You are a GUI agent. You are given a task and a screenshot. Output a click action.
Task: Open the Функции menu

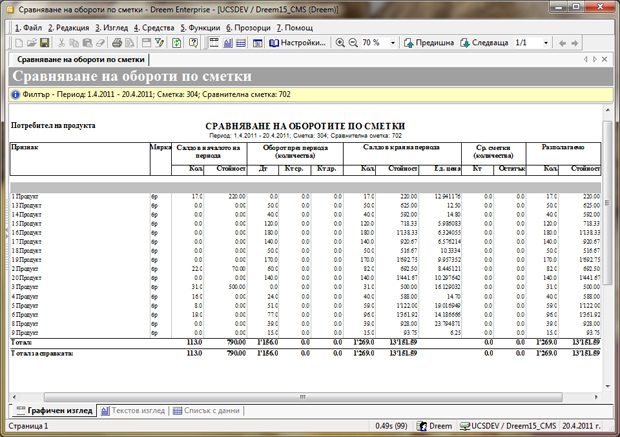coord(200,28)
